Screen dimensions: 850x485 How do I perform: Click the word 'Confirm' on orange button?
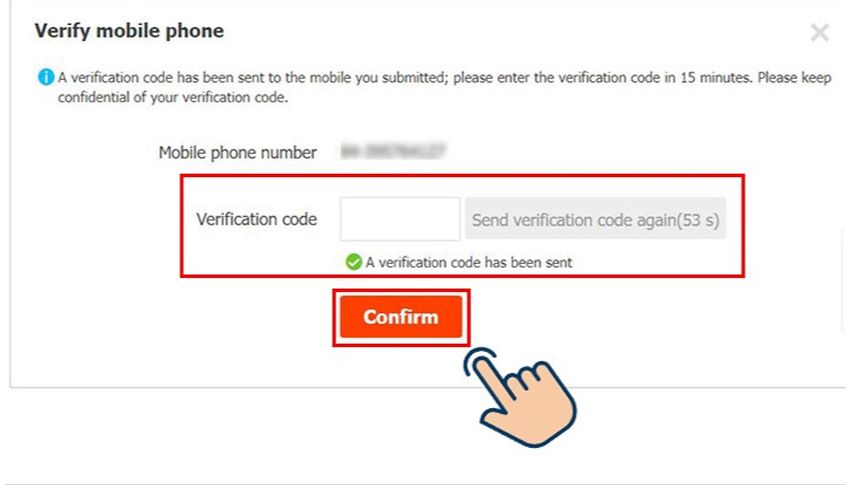pos(401,316)
